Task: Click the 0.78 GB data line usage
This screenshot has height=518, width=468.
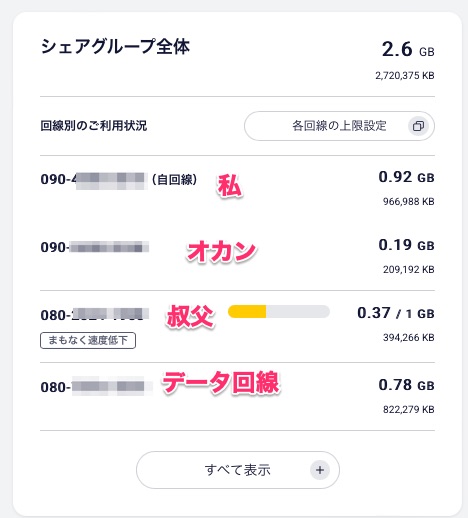Action: point(406,385)
